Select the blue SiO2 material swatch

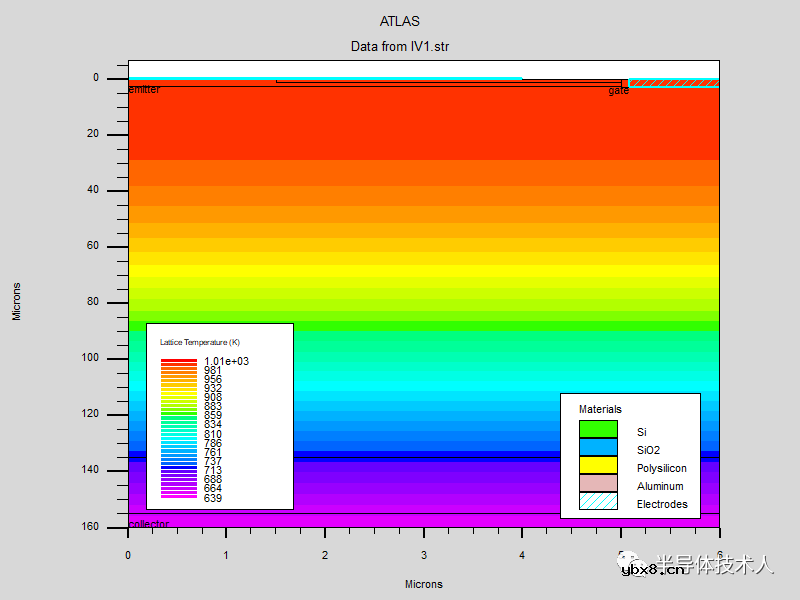tap(598, 447)
